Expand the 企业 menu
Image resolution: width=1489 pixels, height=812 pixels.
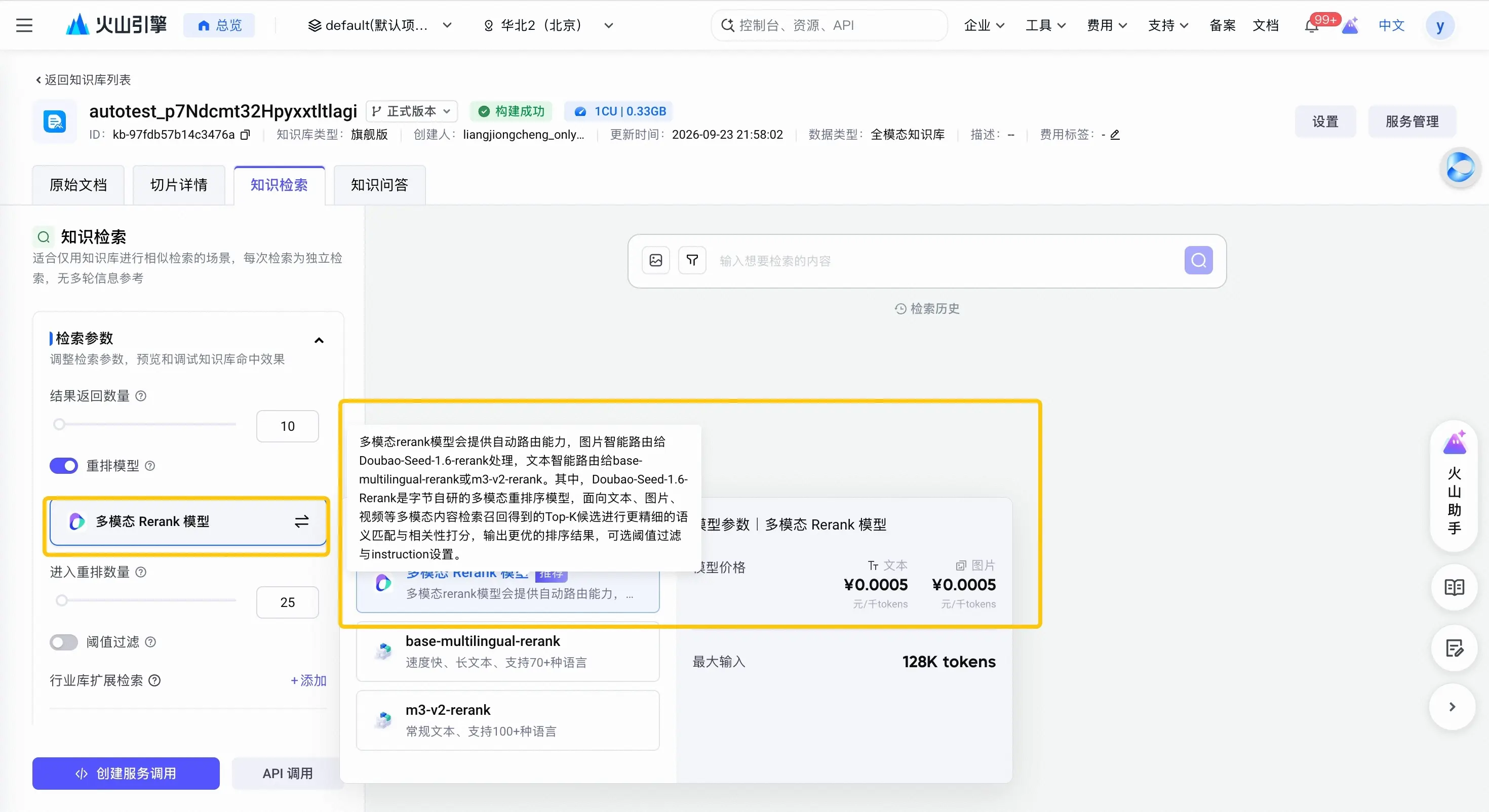click(984, 25)
